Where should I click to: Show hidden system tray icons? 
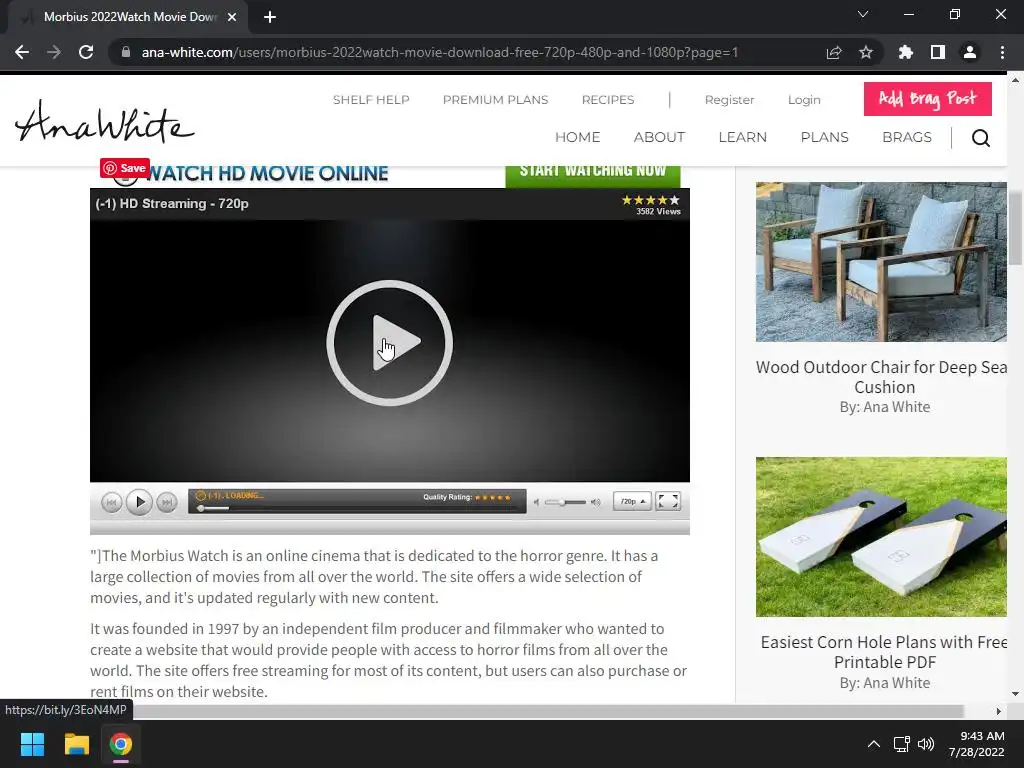[x=873, y=744]
